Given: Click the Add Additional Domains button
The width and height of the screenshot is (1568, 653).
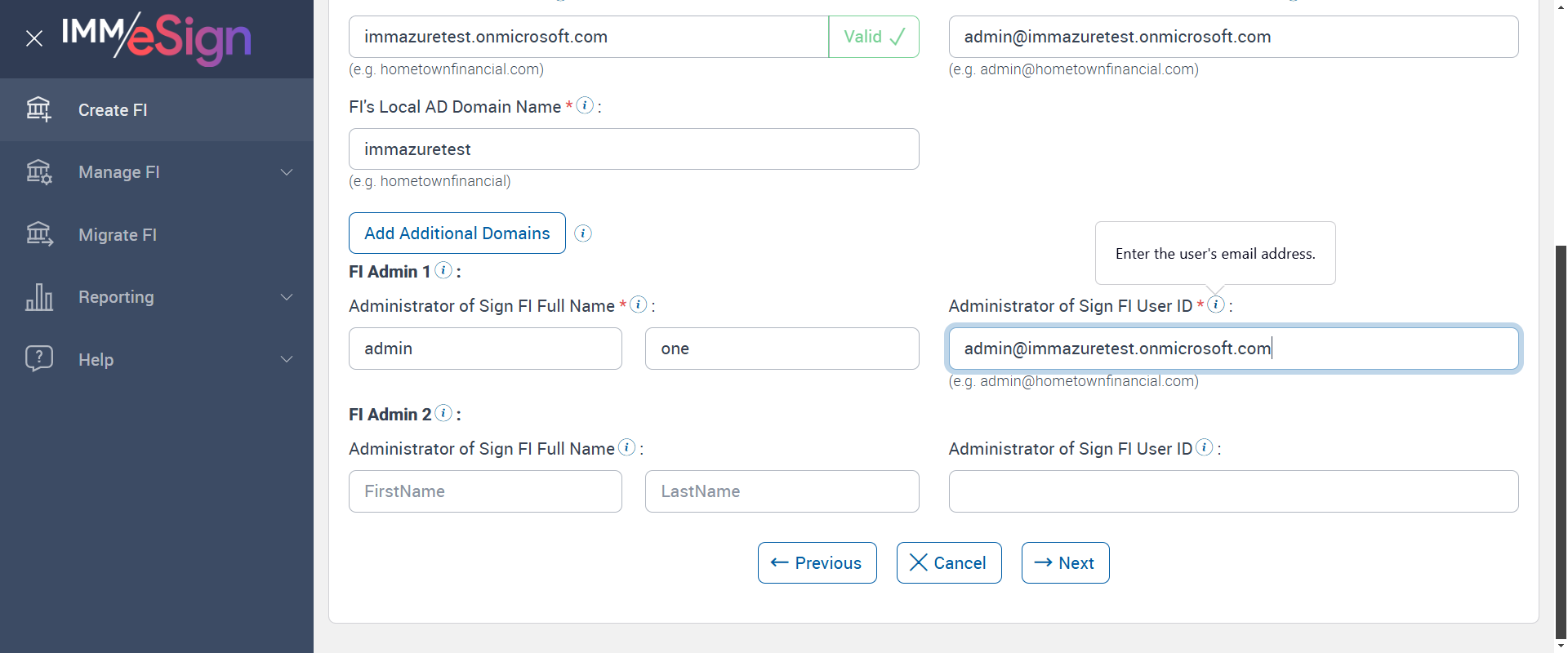Looking at the screenshot, I should (x=457, y=233).
